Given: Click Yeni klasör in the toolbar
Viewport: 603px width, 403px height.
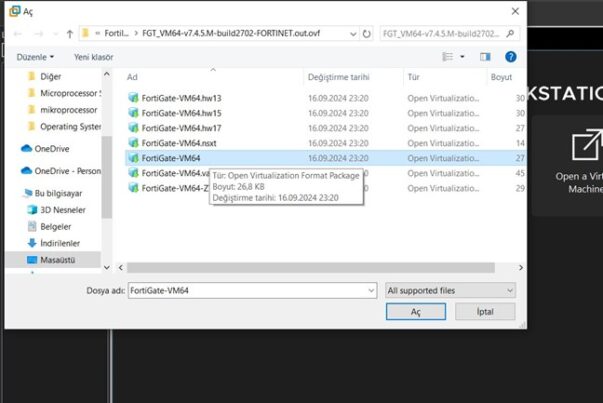Looking at the screenshot, I should [x=93, y=57].
